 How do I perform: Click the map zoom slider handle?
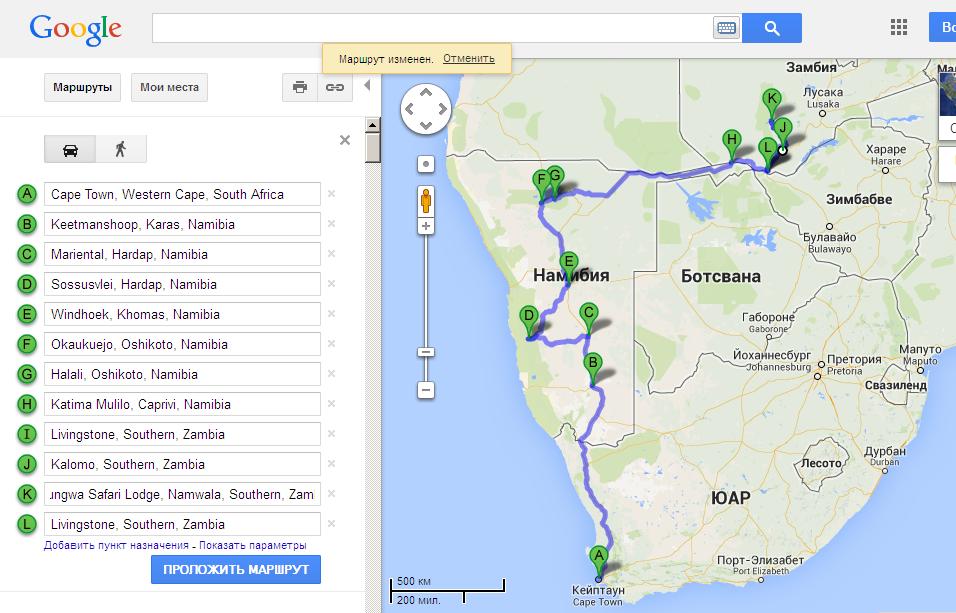[x=426, y=351]
